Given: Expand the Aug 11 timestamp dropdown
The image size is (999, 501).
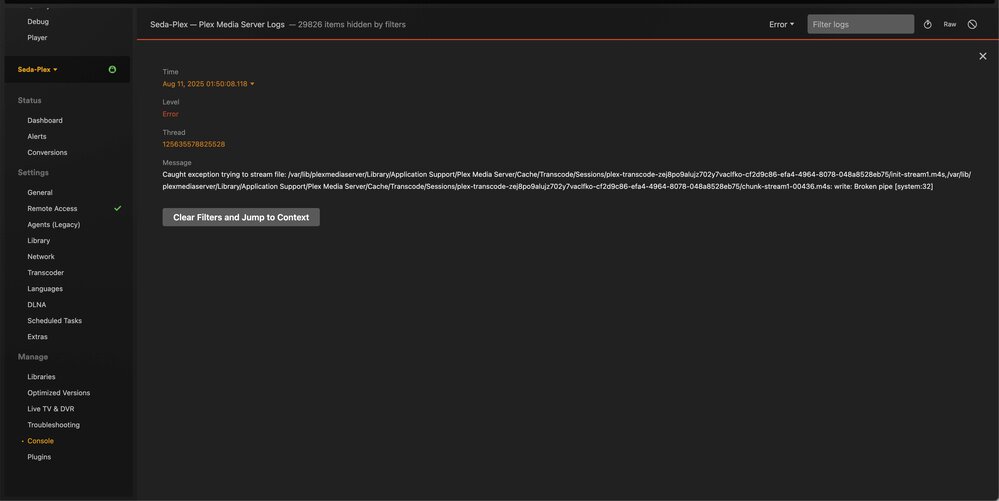Looking at the screenshot, I should 208,84.
